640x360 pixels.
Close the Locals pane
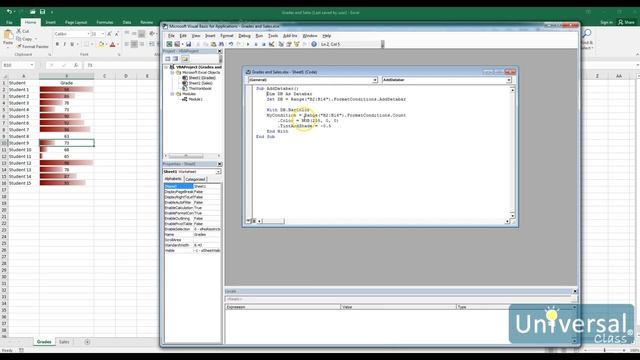575,291
